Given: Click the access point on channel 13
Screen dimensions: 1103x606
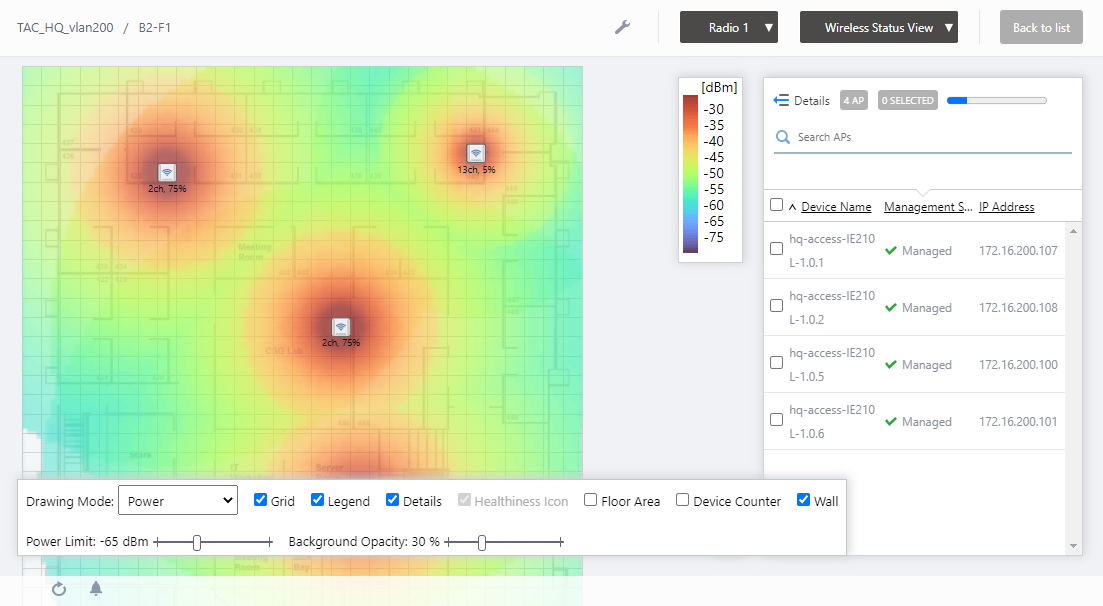Looking at the screenshot, I should click(x=476, y=153).
